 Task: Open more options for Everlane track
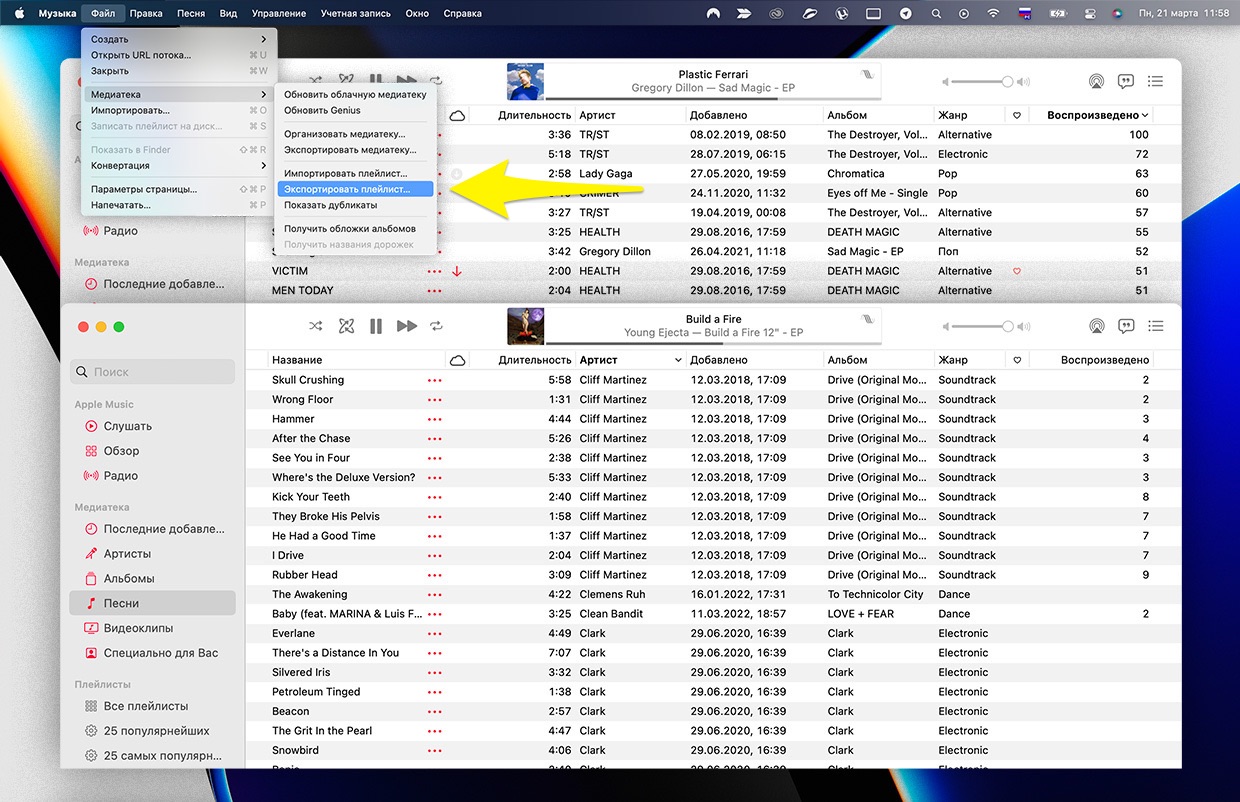[x=434, y=634]
